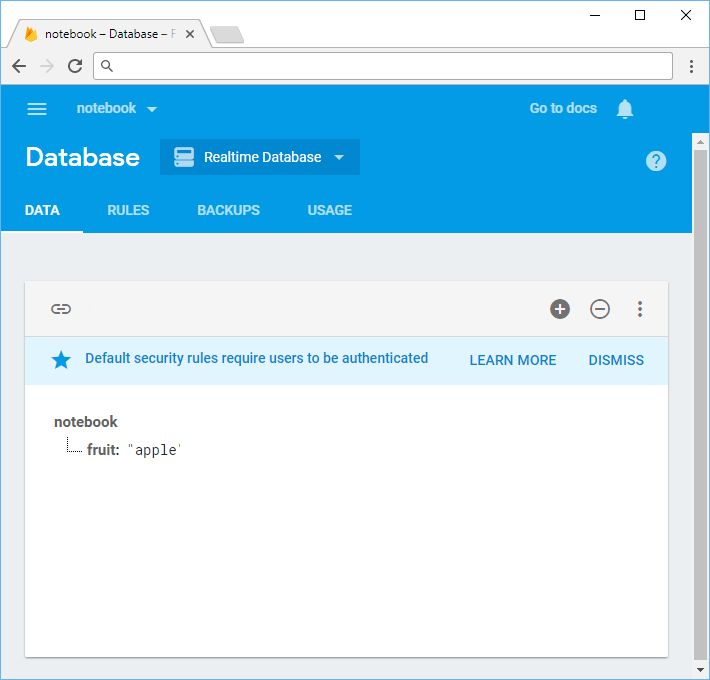Open the Chrome three-dot menu

(691, 66)
